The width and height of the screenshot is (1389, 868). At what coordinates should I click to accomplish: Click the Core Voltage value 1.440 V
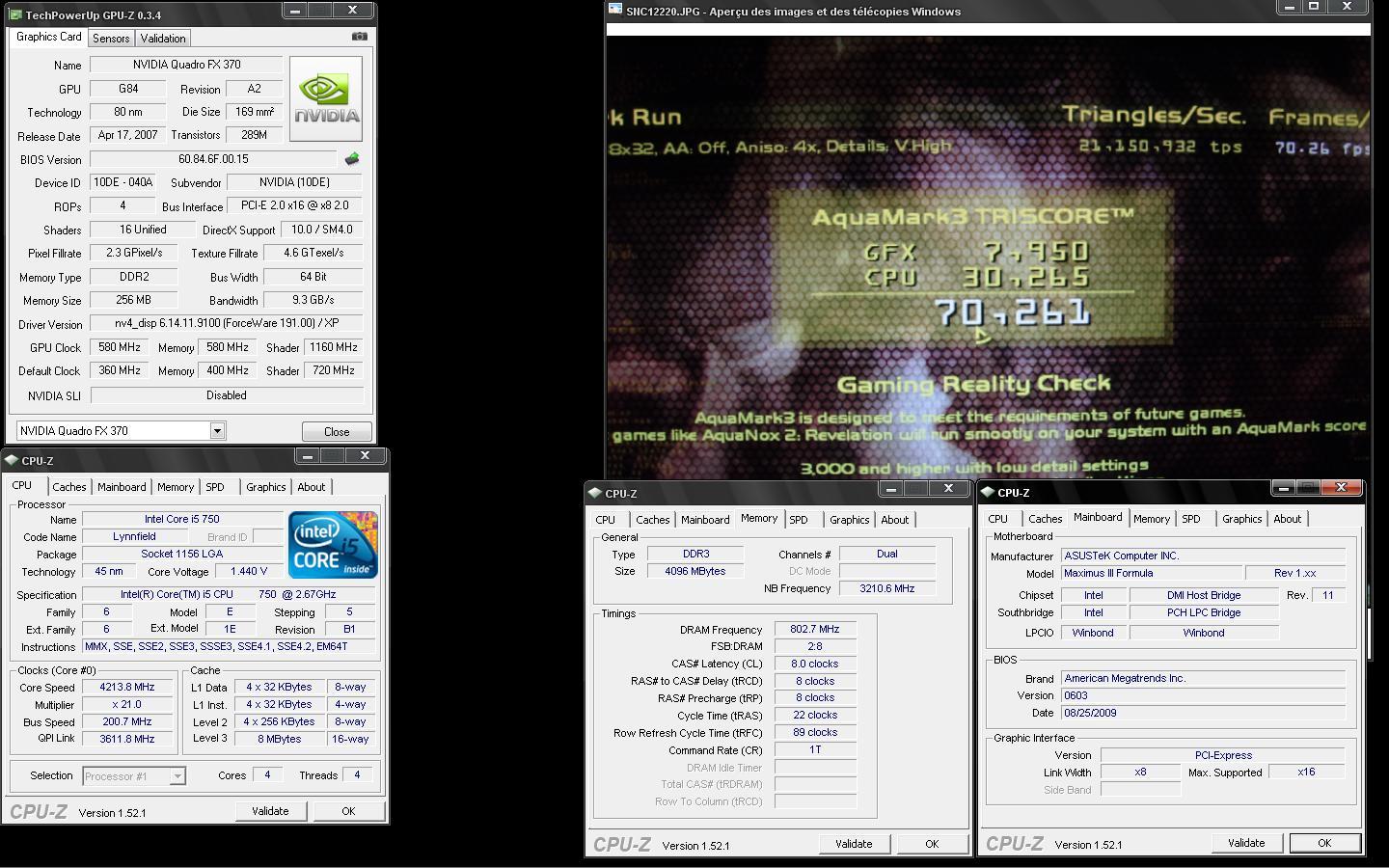click(249, 571)
